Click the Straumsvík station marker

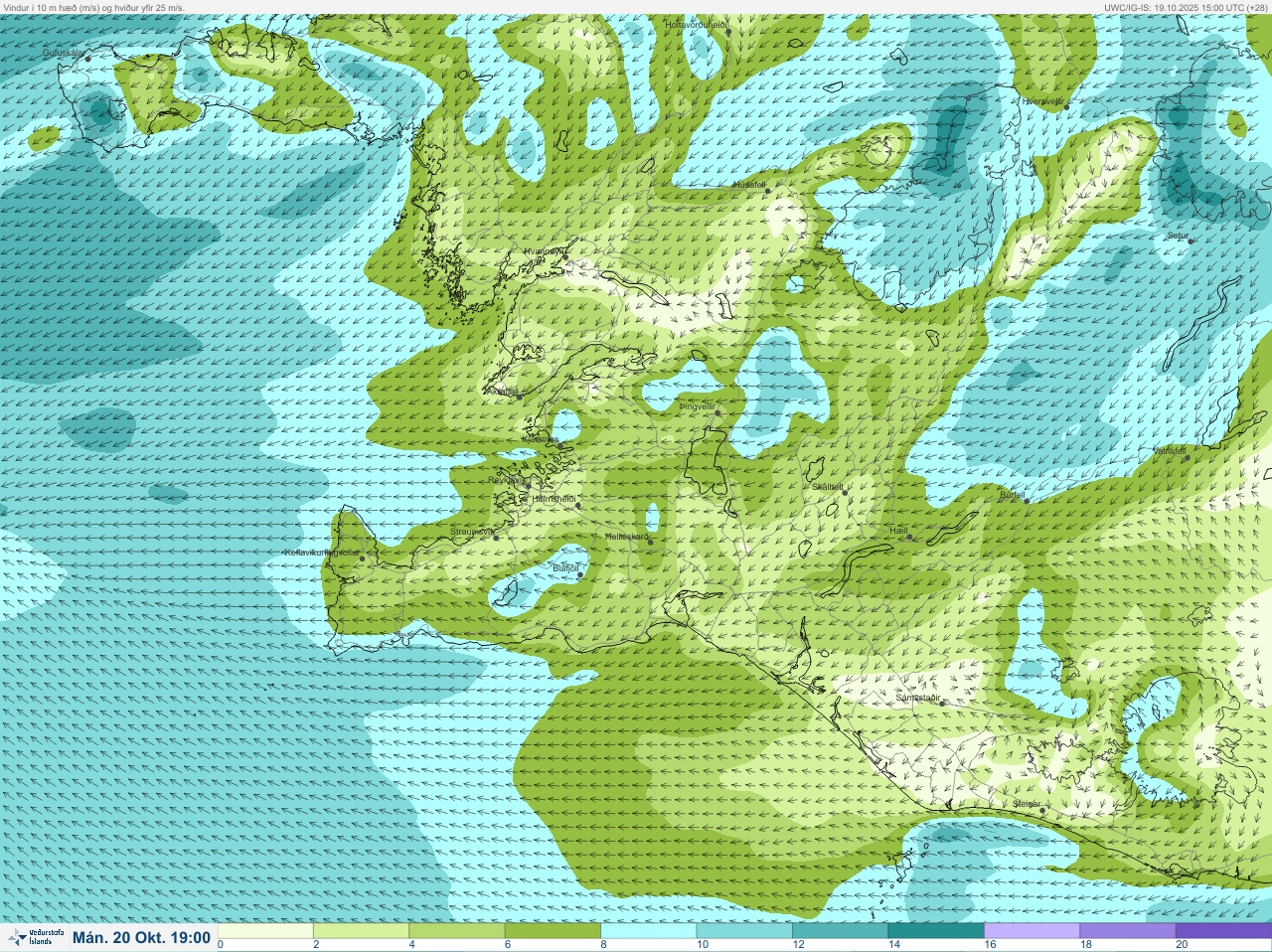coord(496,538)
